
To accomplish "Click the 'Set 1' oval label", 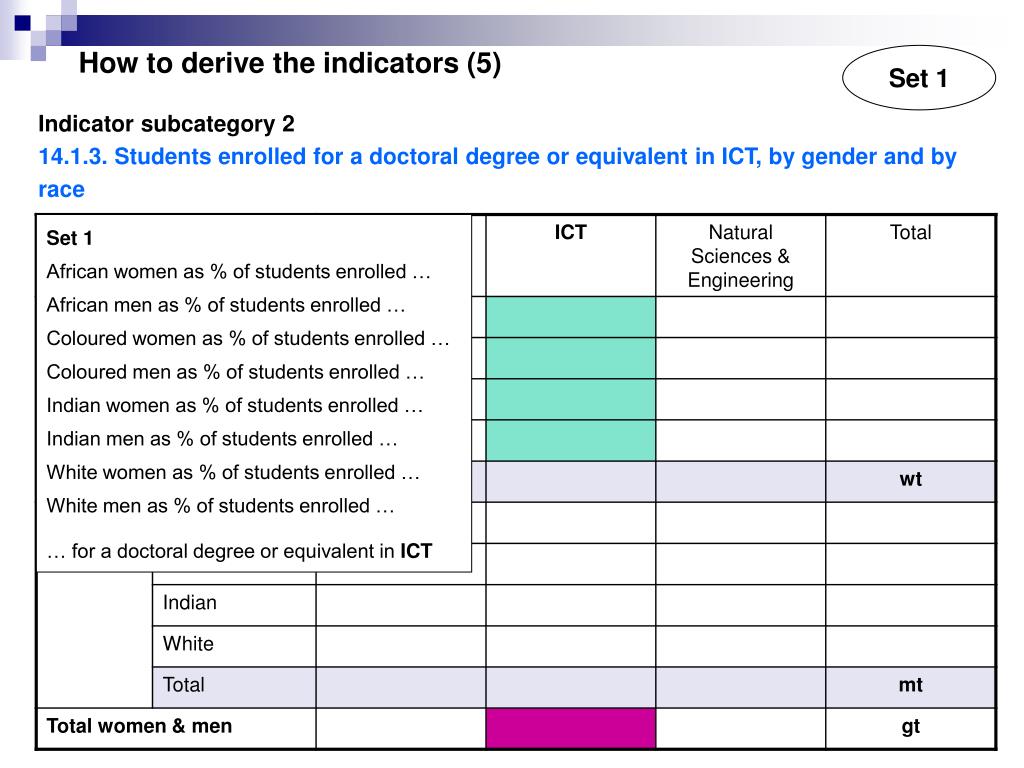I will point(919,78).
